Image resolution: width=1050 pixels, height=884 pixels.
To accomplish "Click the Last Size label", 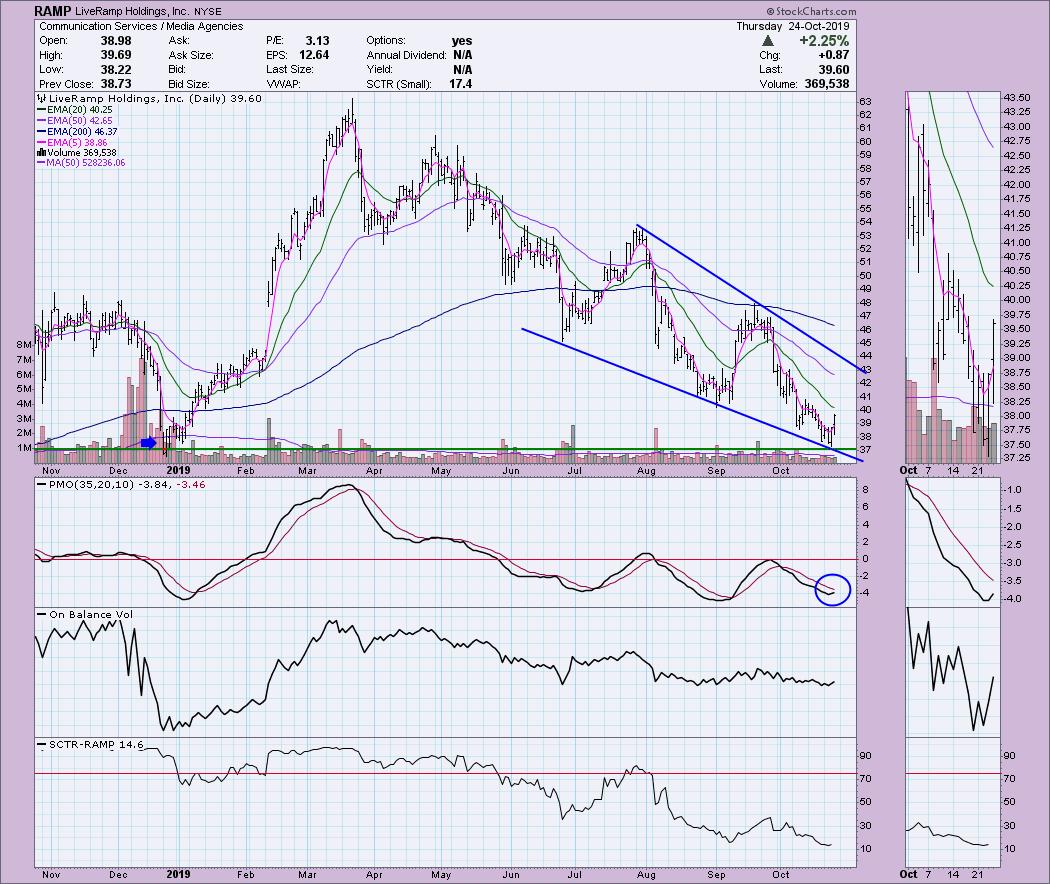I will click(289, 70).
